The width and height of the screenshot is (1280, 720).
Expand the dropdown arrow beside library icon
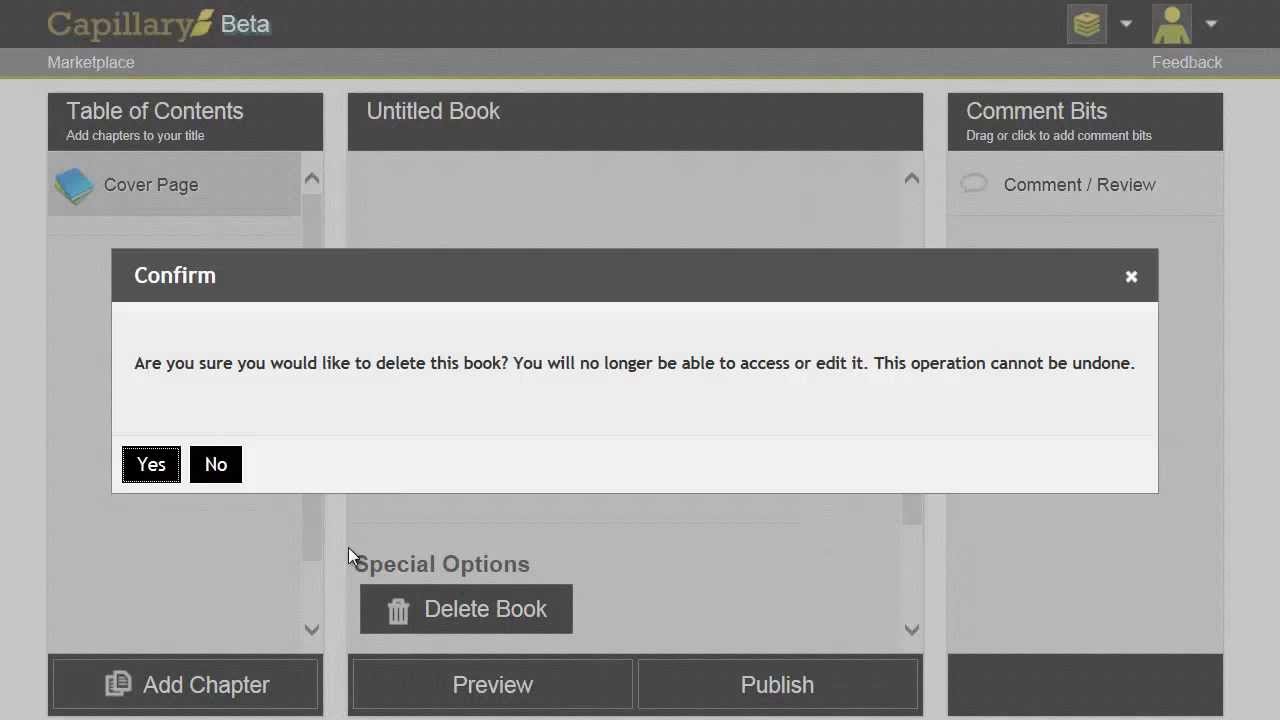point(1126,24)
